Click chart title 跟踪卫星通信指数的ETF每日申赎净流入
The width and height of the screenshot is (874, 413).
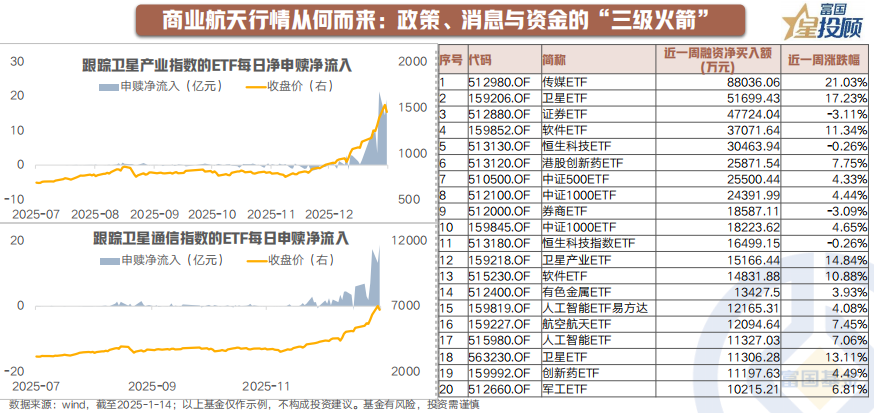point(221,240)
